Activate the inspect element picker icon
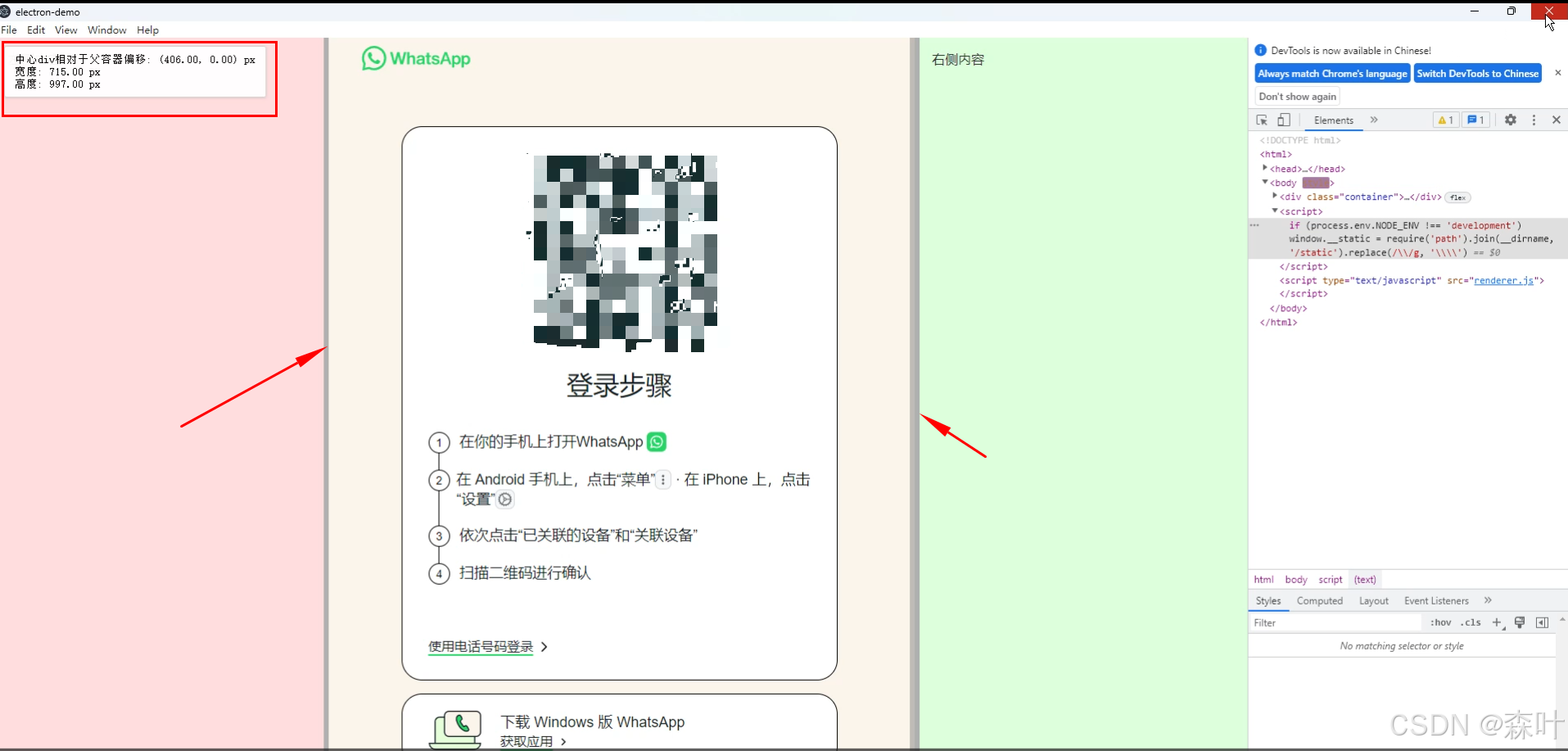 1262,120
